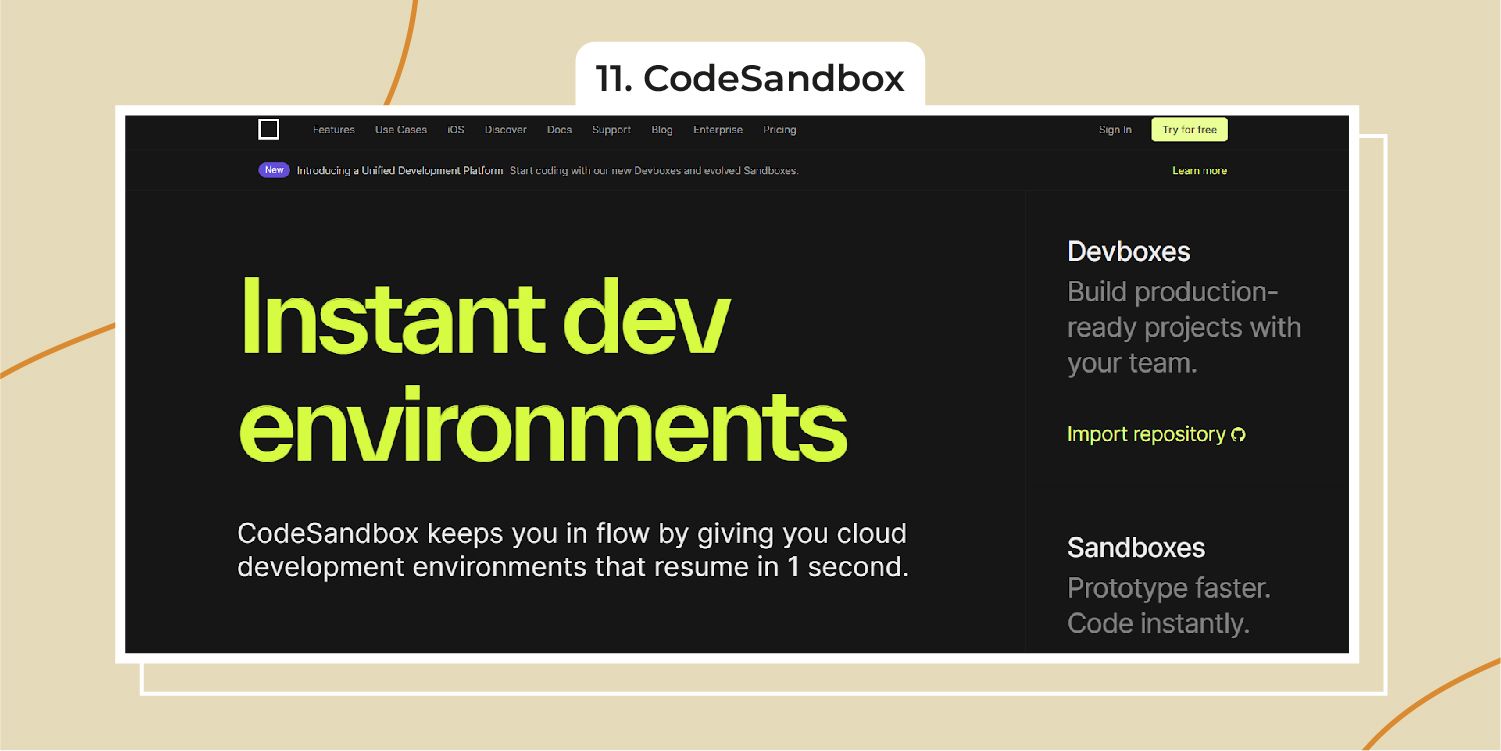This screenshot has width=1501, height=751.
Task: Click the '11. CodeSandbox' title label
Action: coord(750,78)
